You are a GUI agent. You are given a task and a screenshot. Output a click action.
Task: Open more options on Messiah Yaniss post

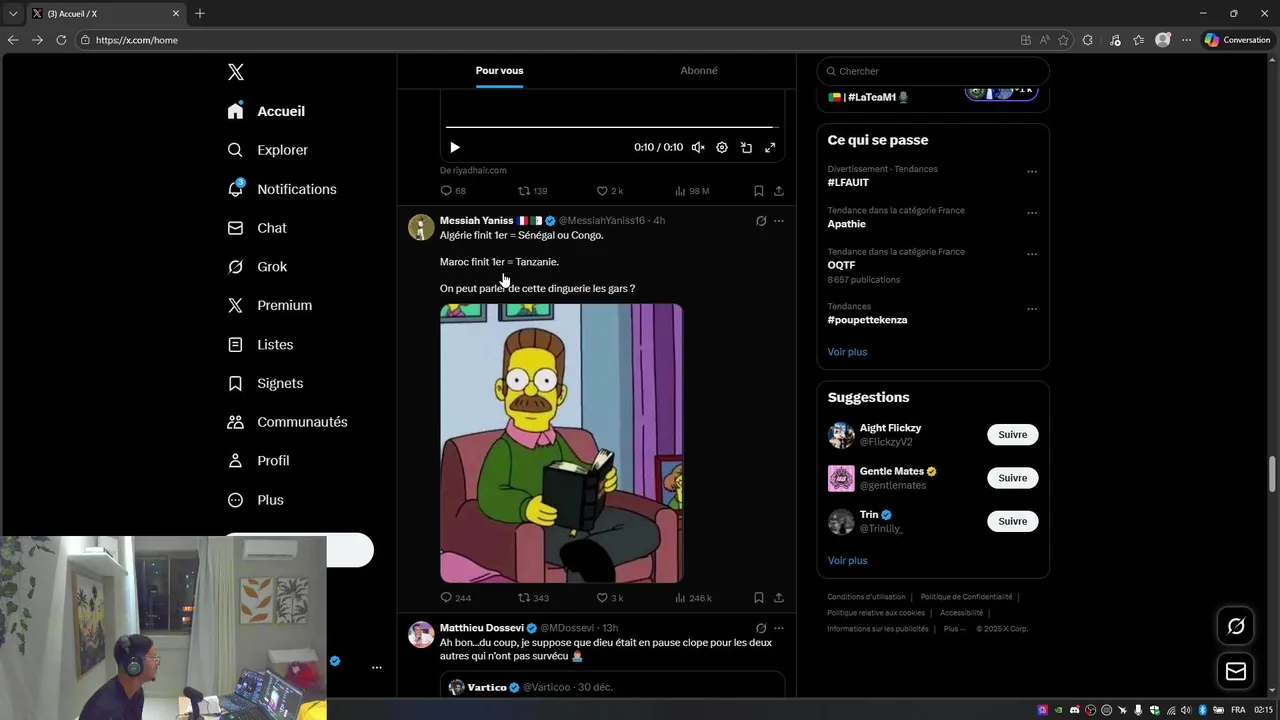tap(779, 221)
